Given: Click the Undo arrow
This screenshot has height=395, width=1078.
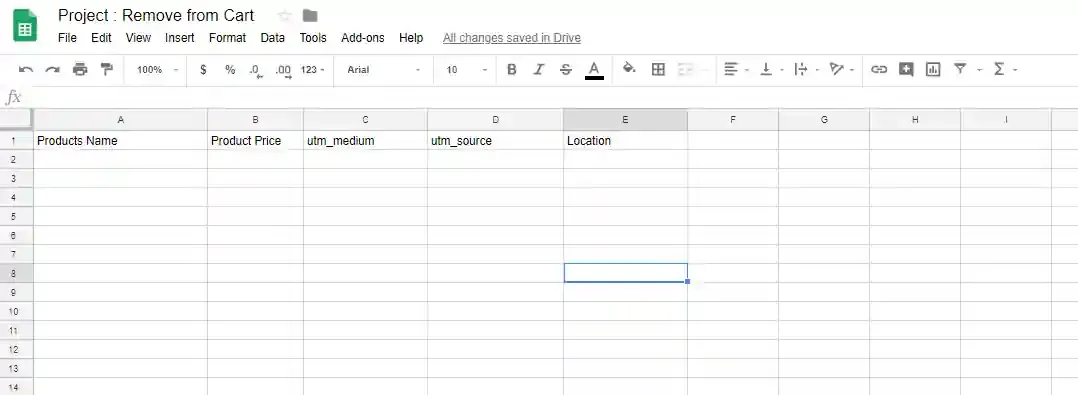Looking at the screenshot, I should [x=26, y=69].
